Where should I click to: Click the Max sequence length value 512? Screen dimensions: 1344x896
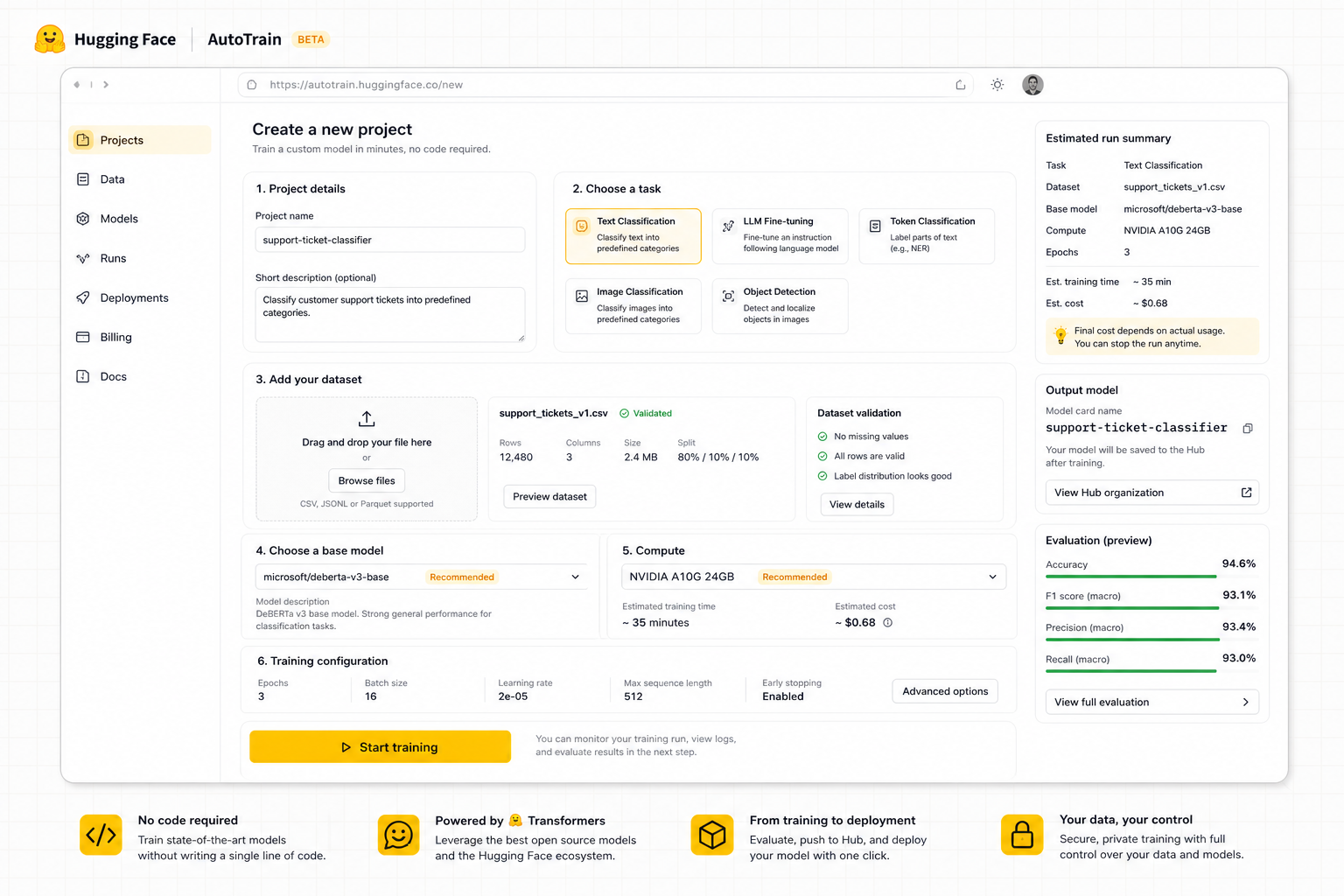point(633,696)
